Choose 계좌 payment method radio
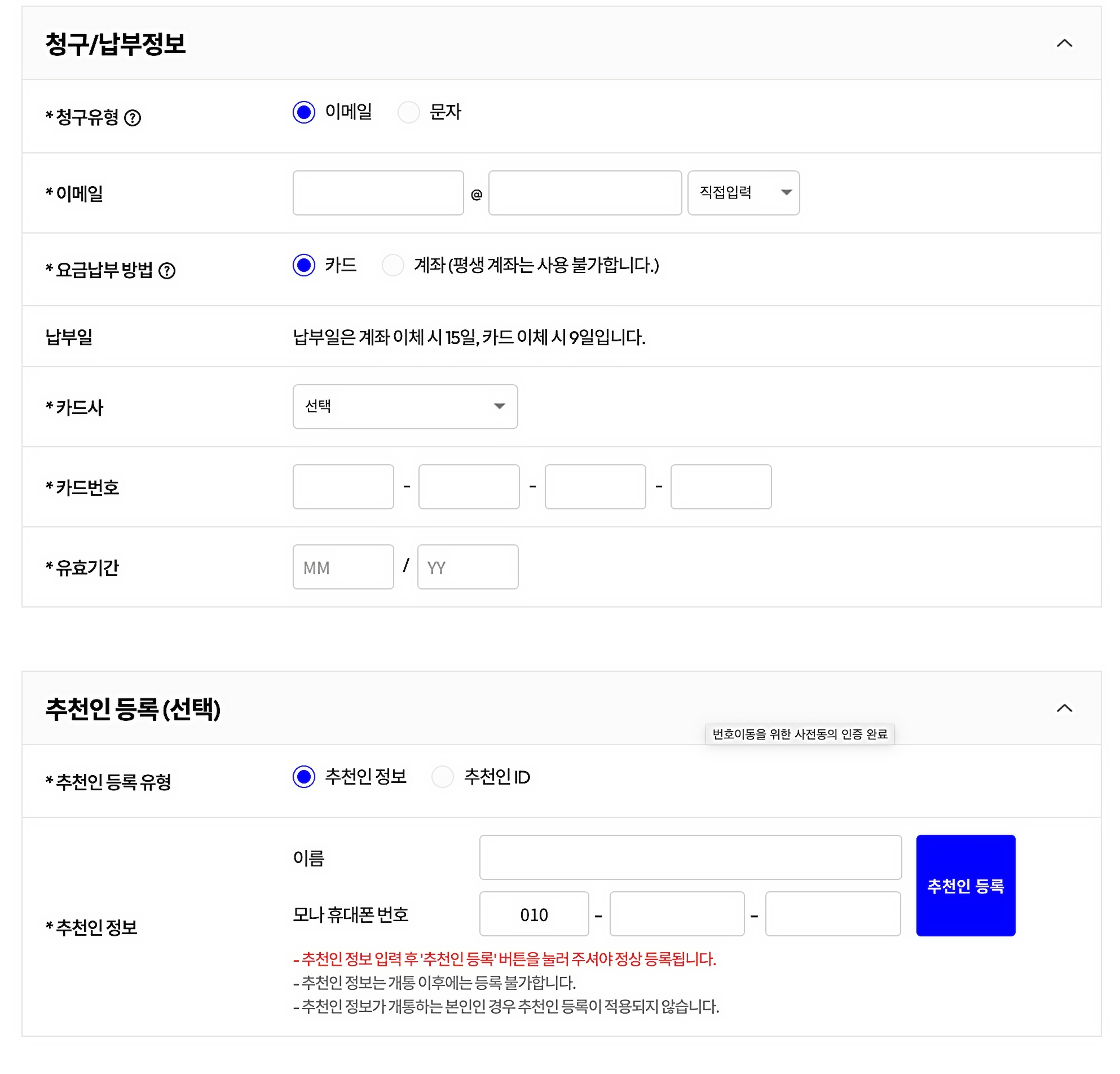The image size is (1120, 1074). click(393, 265)
